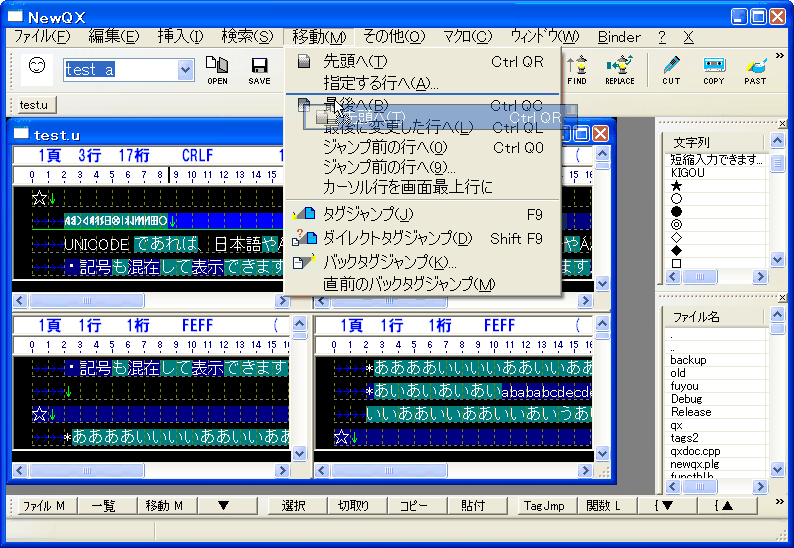The height and width of the screenshot is (548, 794).
Task: Select backup in the file list
Action: (688, 360)
